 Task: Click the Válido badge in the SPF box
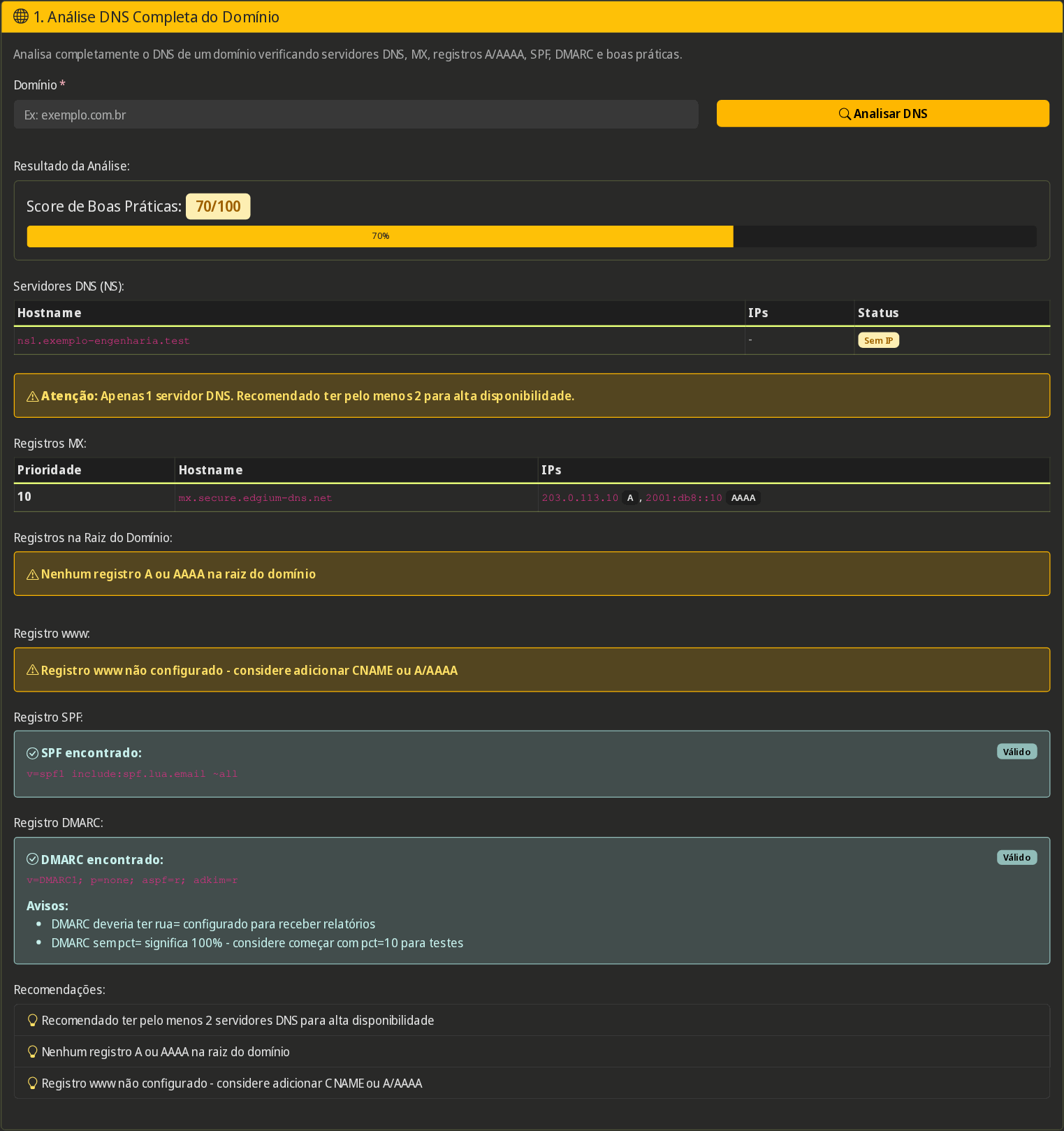pos(1016,752)
